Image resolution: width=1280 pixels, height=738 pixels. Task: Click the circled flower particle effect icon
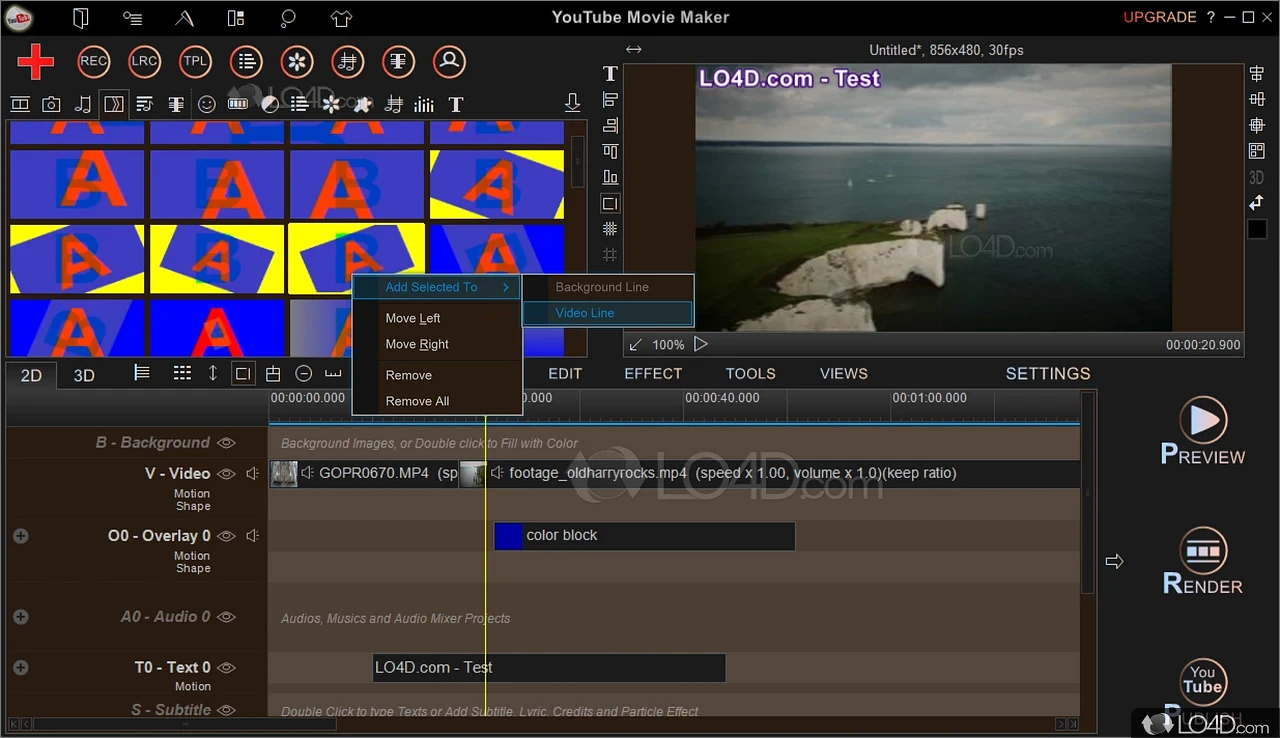297,62
